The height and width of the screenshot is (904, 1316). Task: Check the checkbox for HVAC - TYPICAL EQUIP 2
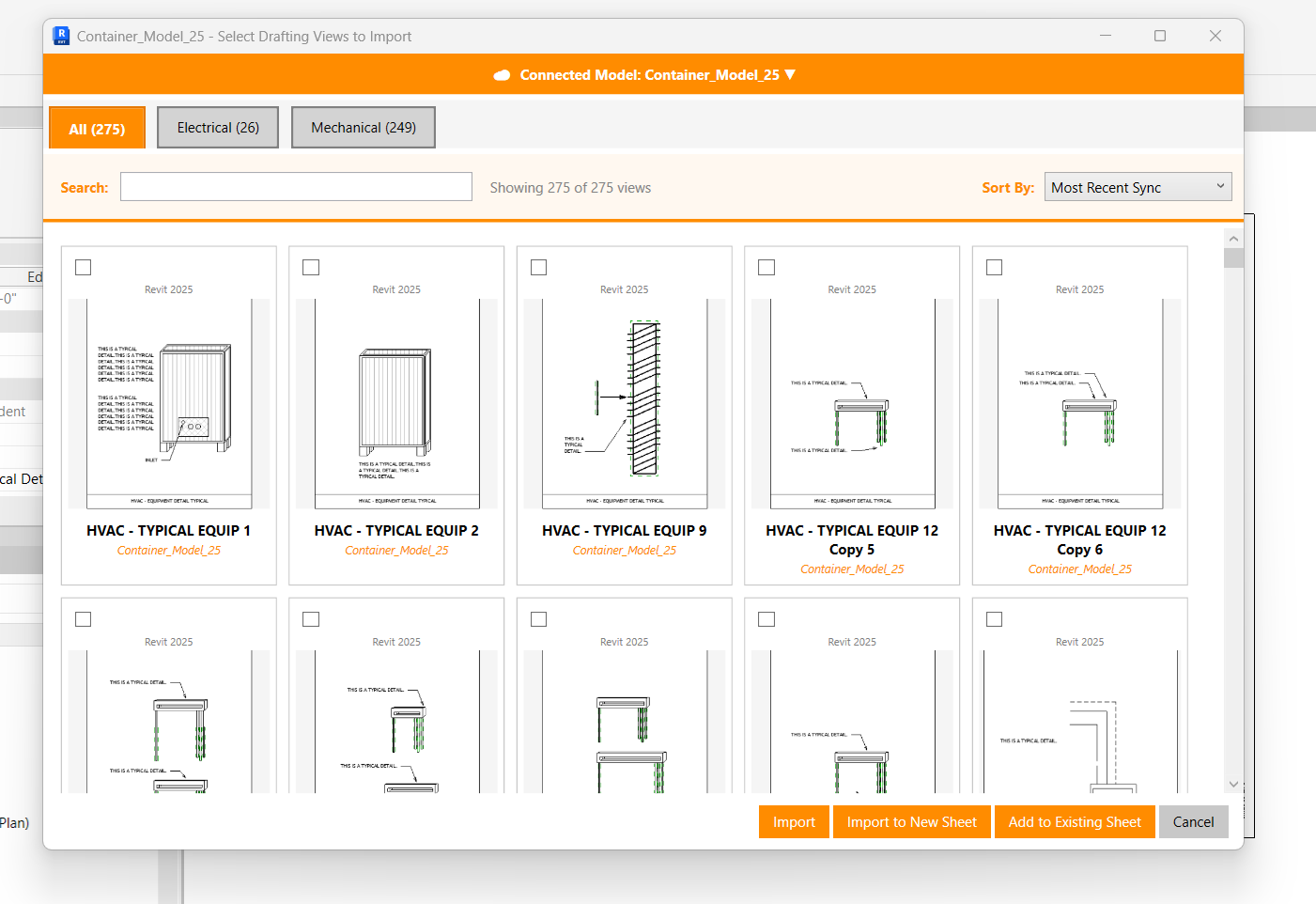coord(311,267)
